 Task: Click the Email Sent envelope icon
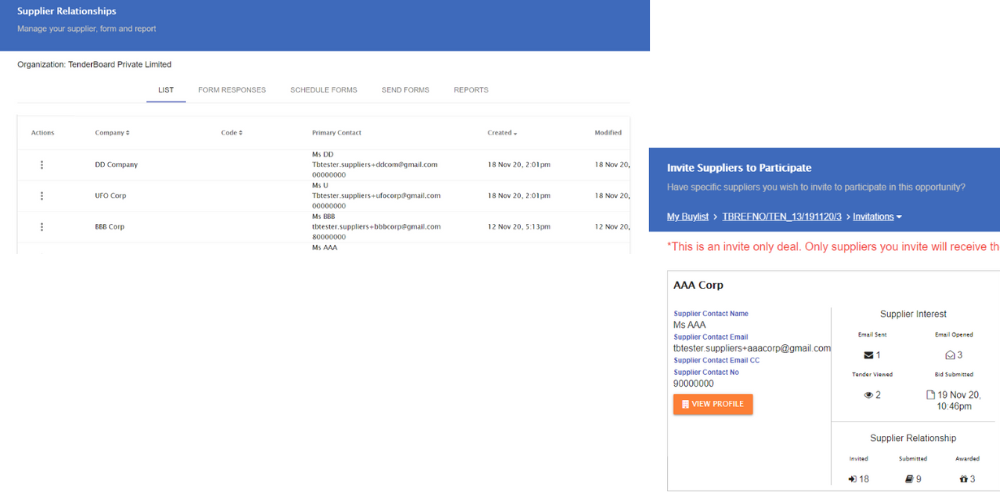point(867,355)
